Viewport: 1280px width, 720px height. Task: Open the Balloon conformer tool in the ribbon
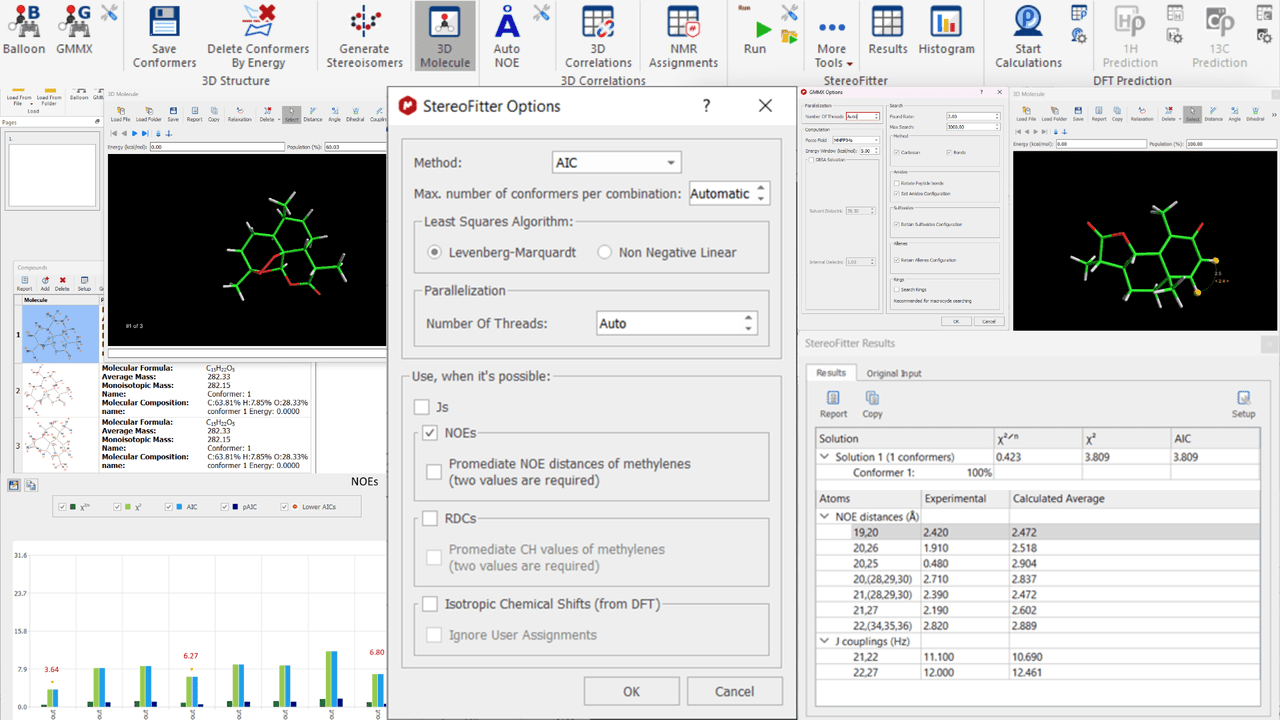click(x=24, y=30)
